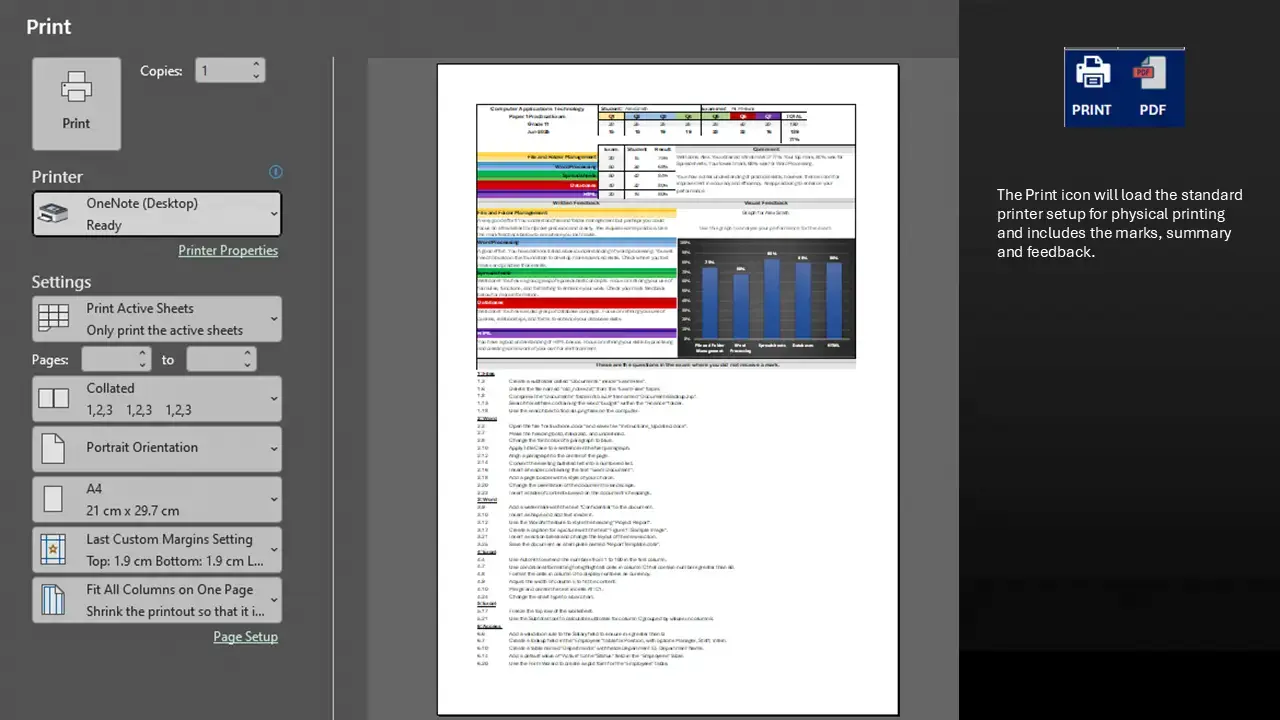The width and height of the screenshot is (1280, 720).
Task: Click the PDF export icon
Action: pos(1152,87)
